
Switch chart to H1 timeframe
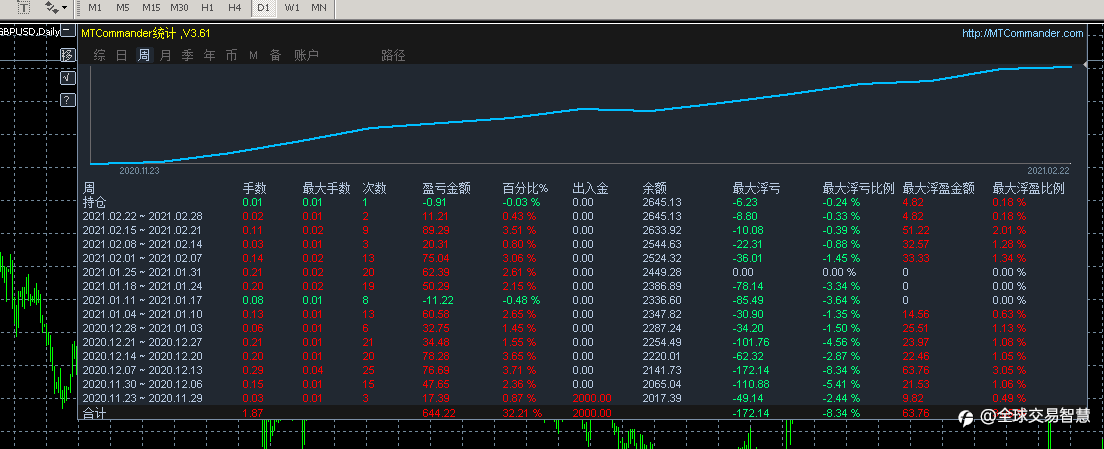point(207,8)
